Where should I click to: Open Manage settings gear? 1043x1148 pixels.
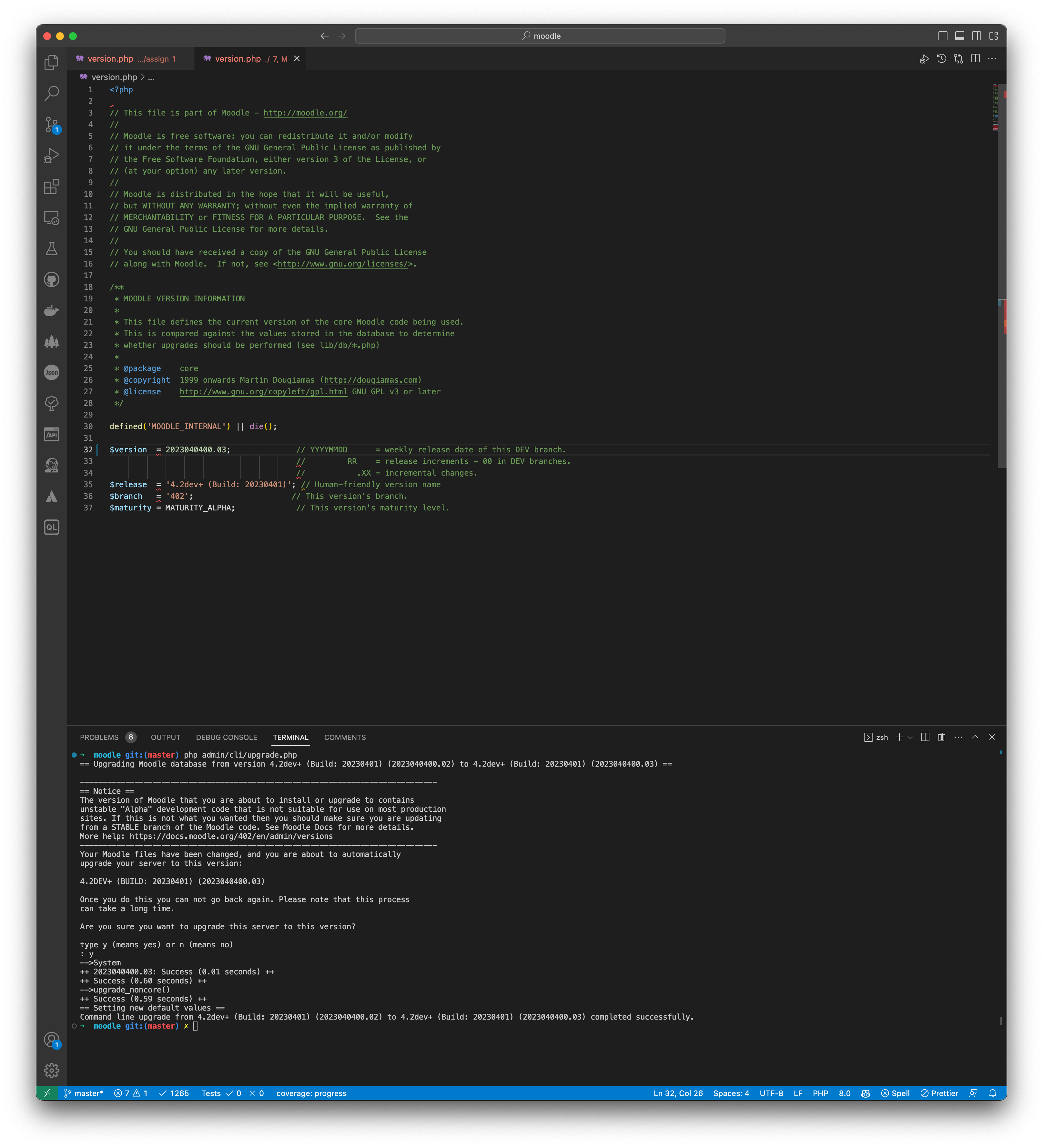51,1071
